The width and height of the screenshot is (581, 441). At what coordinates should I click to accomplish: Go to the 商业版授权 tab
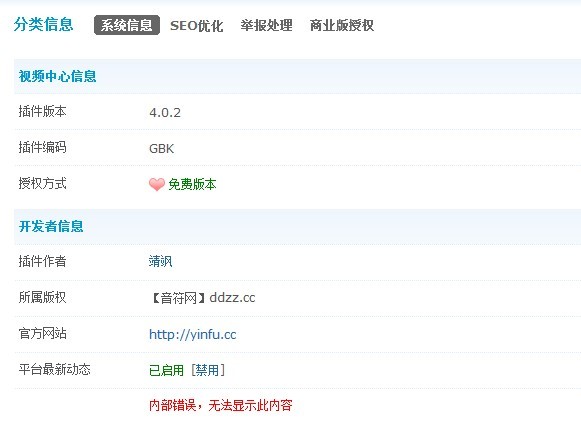342,26
